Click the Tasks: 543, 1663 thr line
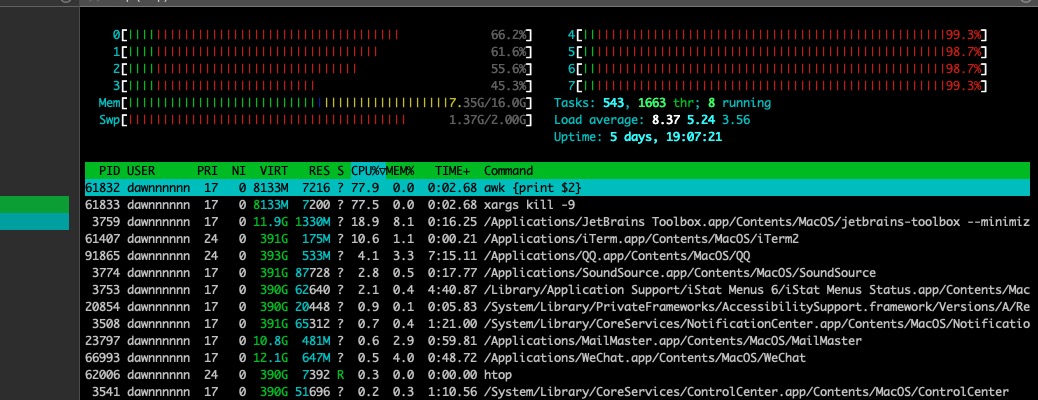 662,103
